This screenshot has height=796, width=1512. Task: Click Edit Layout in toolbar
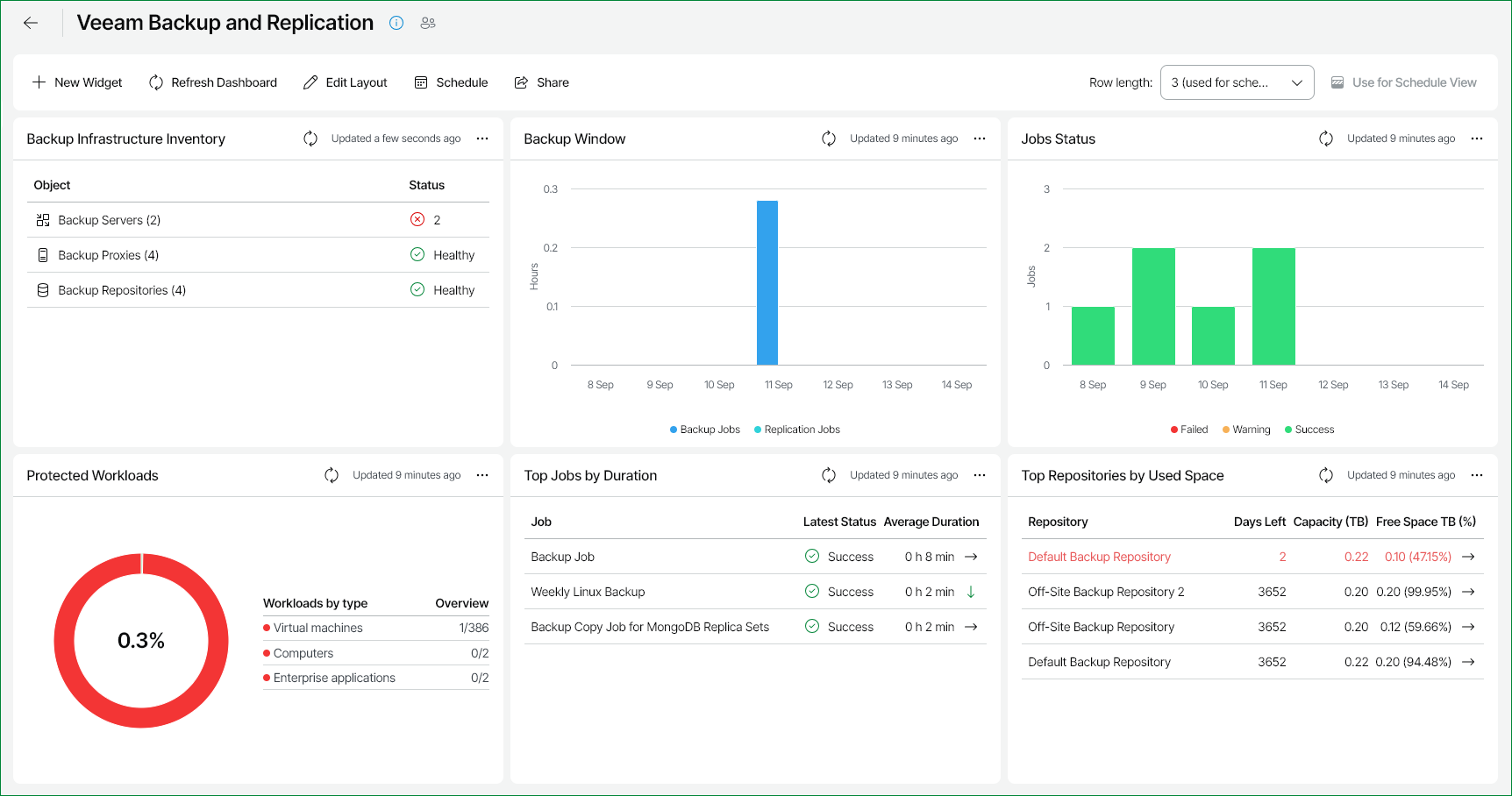tap(346, 82)
